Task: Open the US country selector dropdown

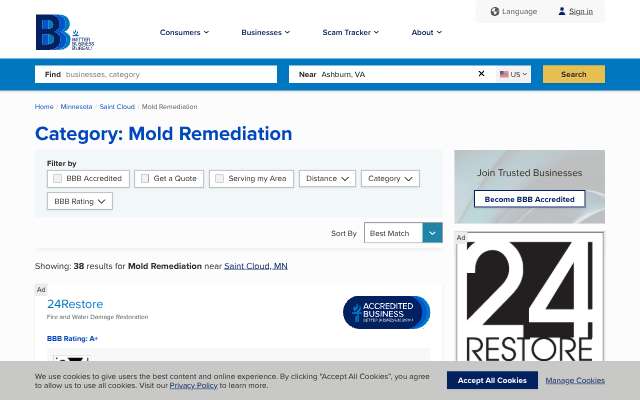Action: tap(514, 74)
